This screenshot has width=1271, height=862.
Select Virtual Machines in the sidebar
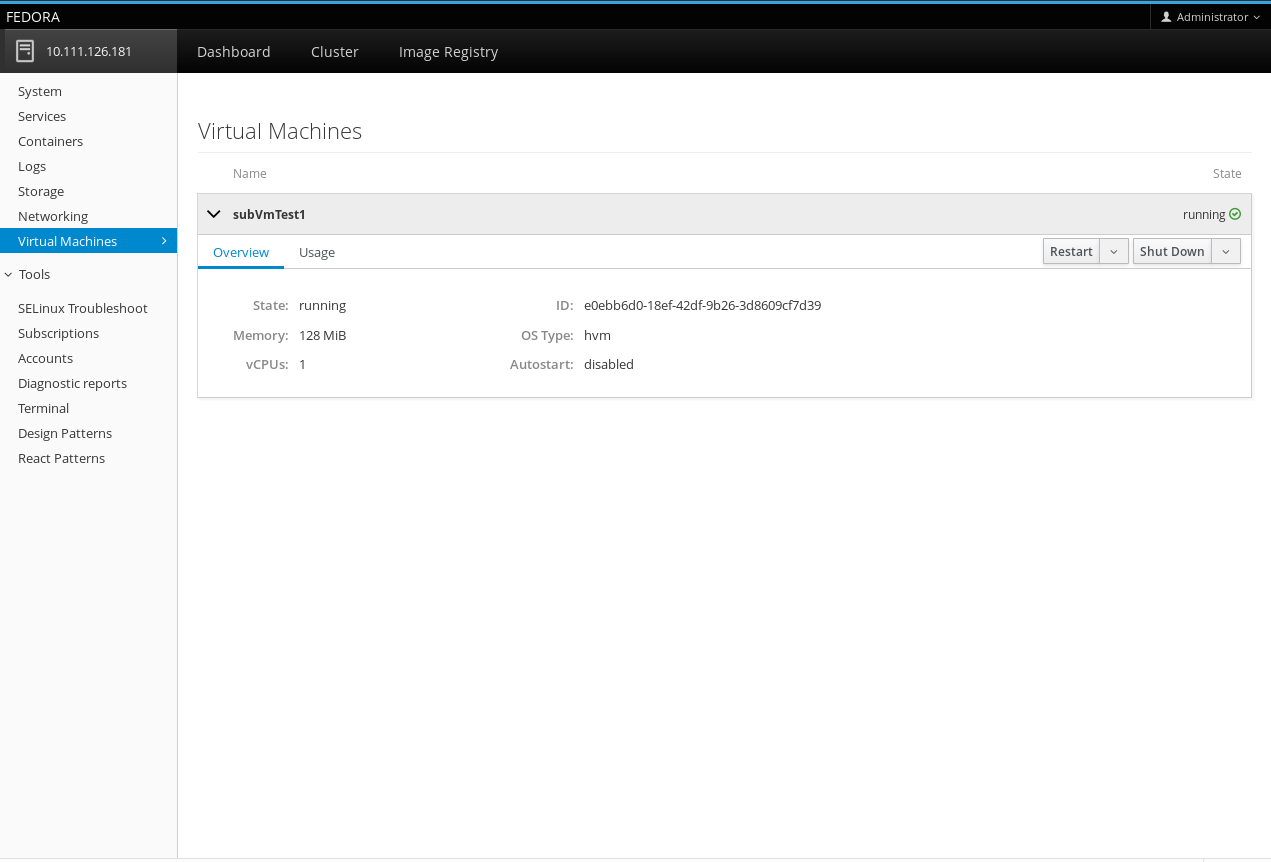[x=88, y=241]
